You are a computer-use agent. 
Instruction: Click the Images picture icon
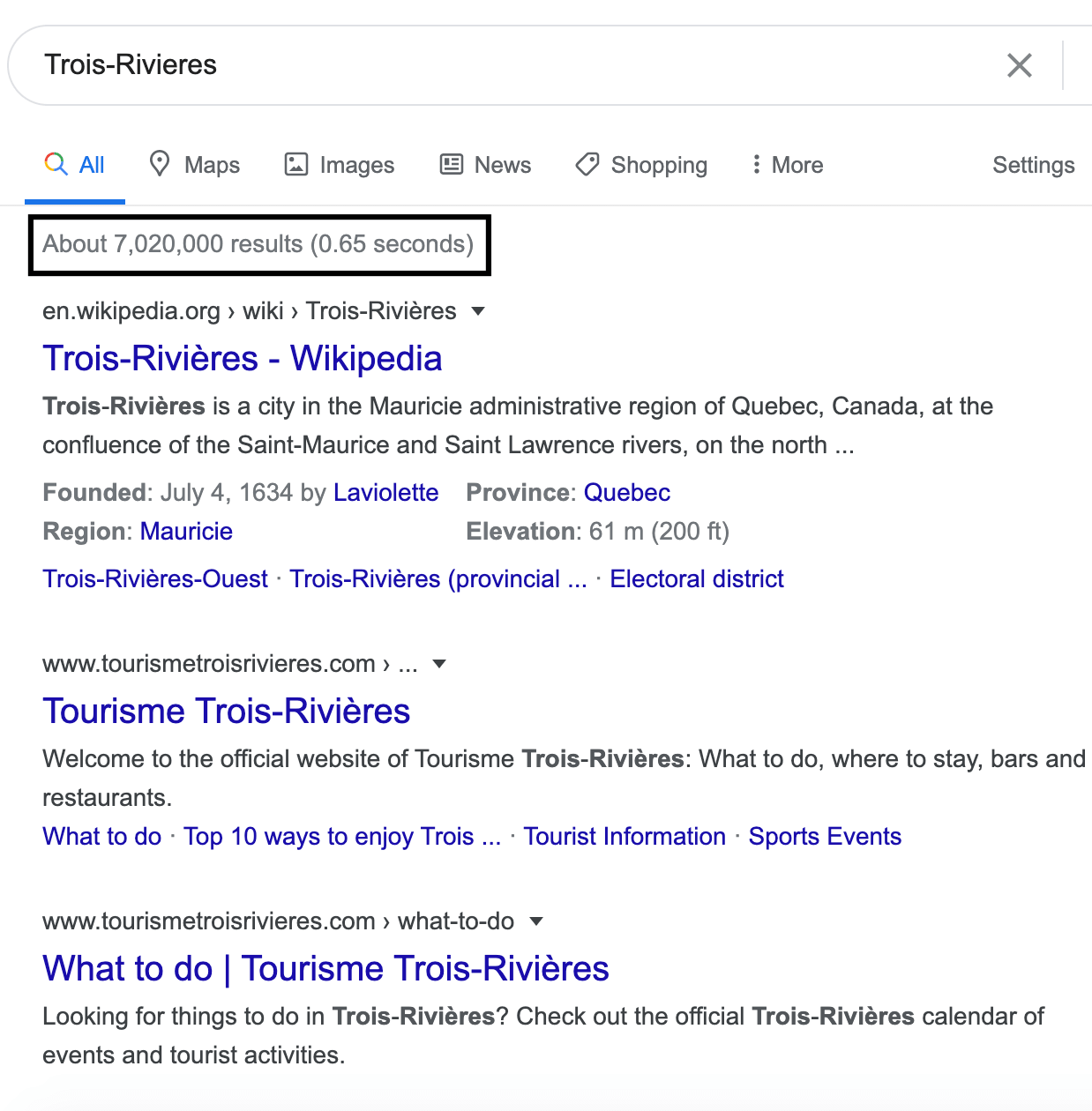[x=296, y=165]
